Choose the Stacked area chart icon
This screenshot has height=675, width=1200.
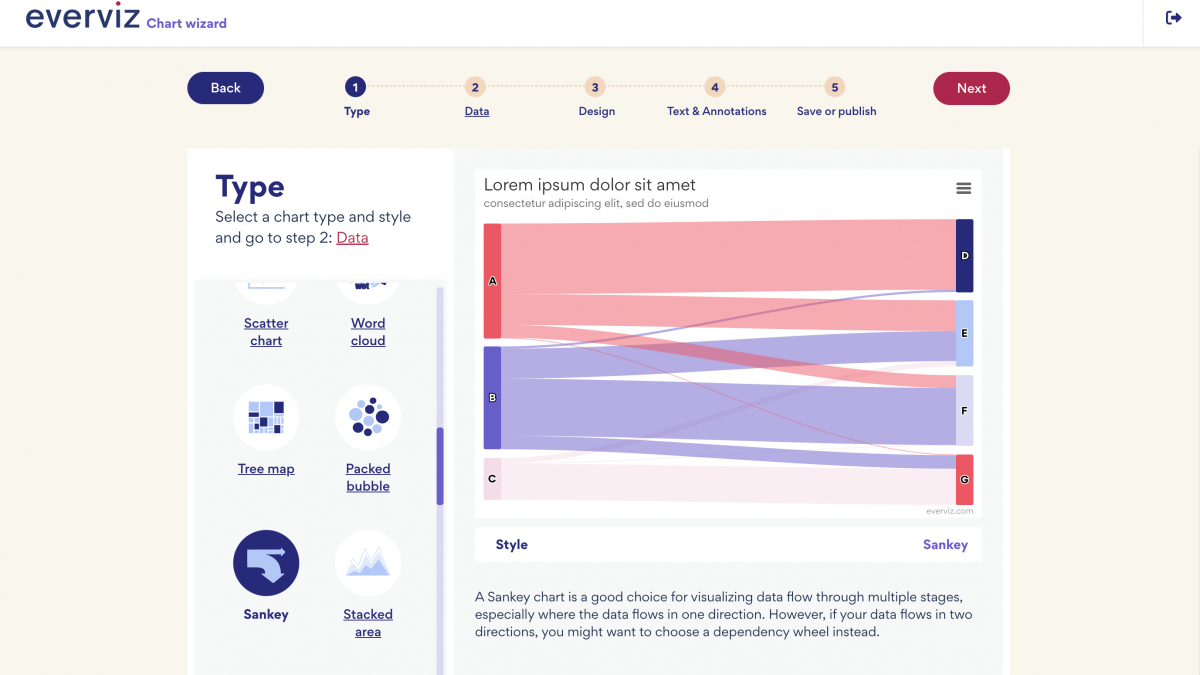tap(368, 563)
